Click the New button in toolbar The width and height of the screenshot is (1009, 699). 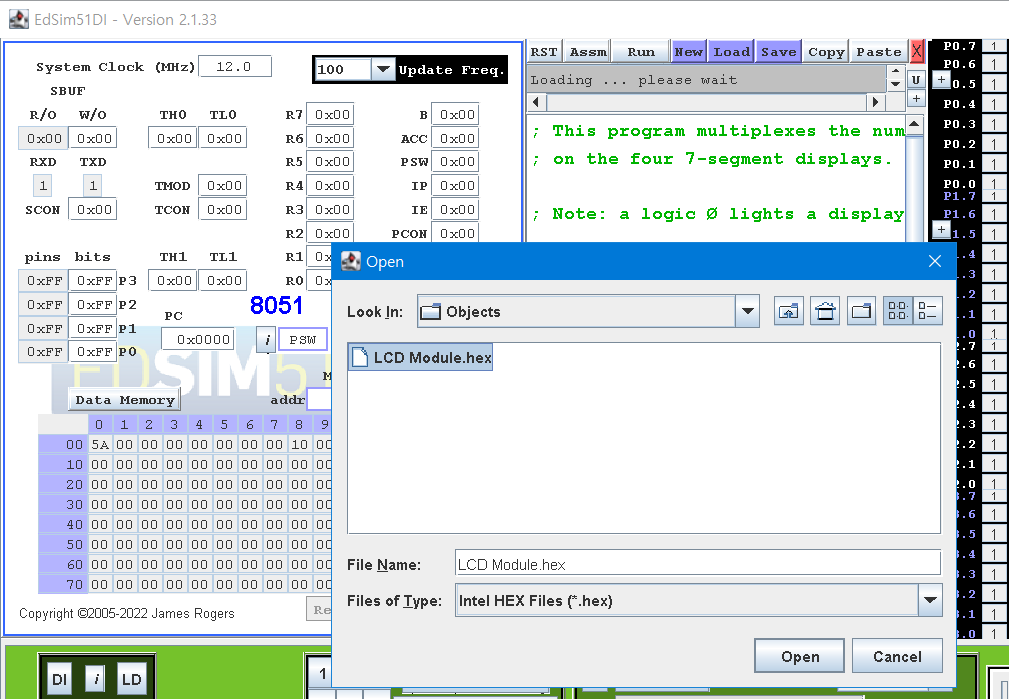click(689, 51)
